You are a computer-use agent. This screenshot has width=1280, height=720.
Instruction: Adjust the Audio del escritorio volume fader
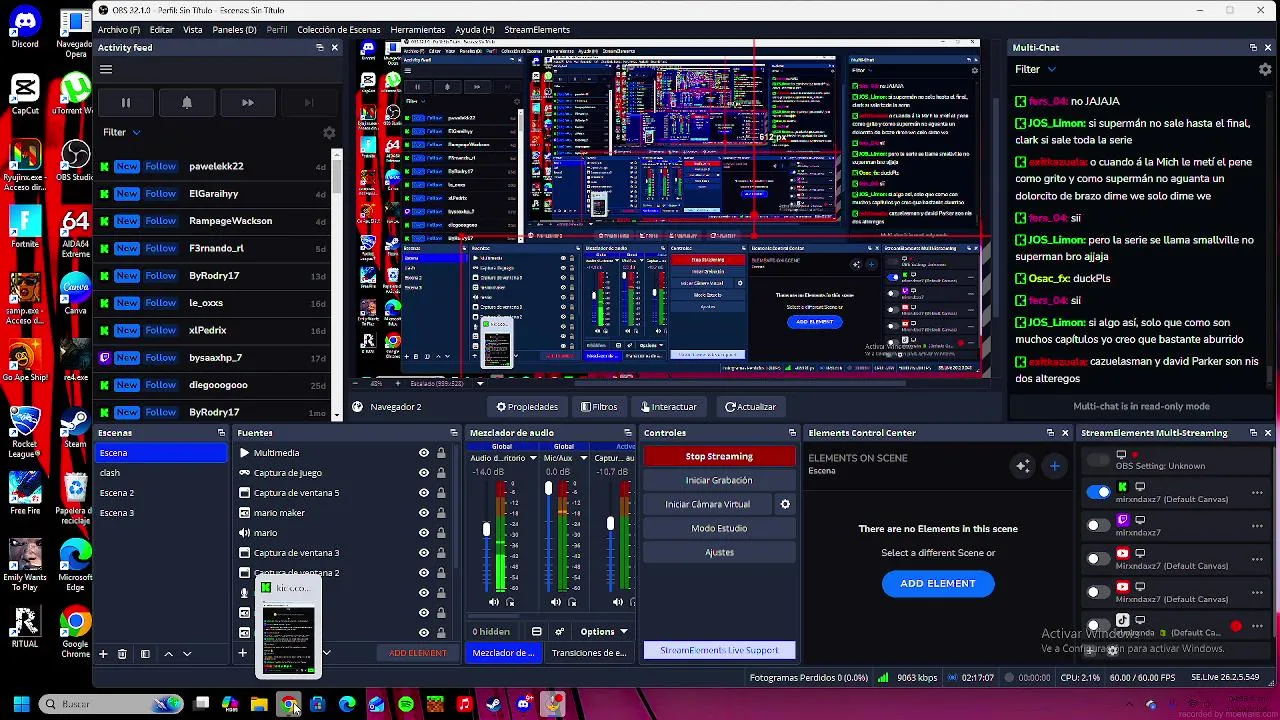tap(487, 529)
